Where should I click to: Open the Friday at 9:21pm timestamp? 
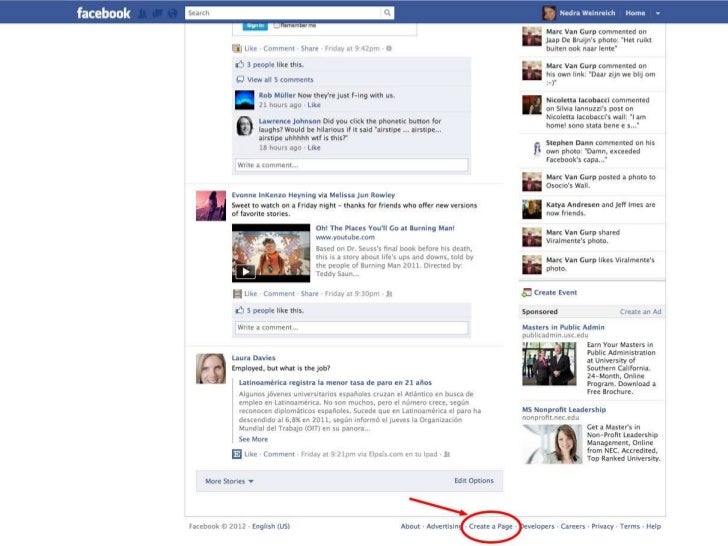[x=328, y=454]
